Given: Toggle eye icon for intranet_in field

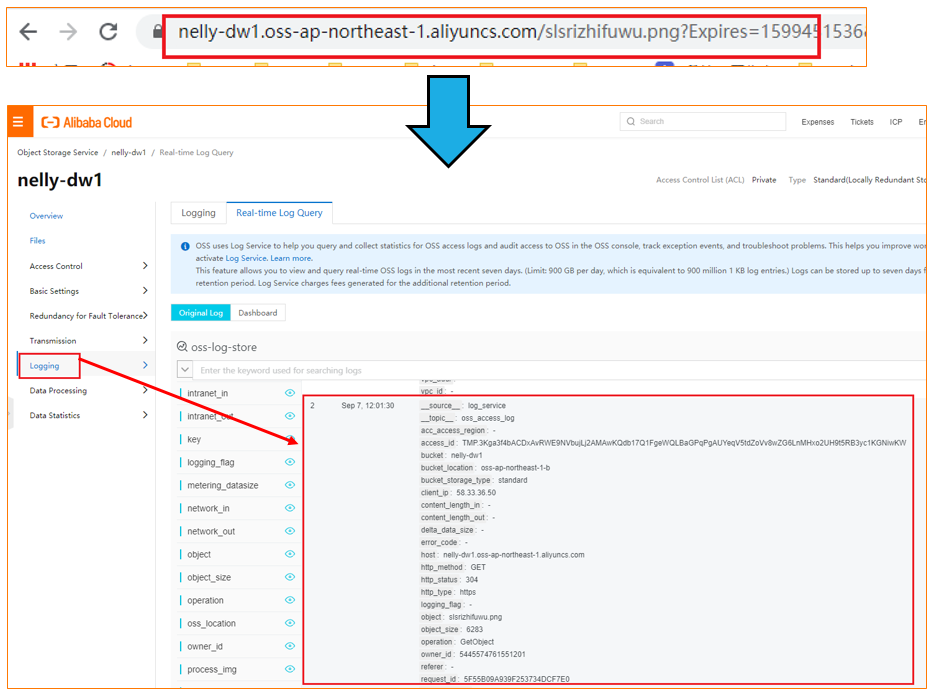Looking at the screenshot, I should 290,393.
